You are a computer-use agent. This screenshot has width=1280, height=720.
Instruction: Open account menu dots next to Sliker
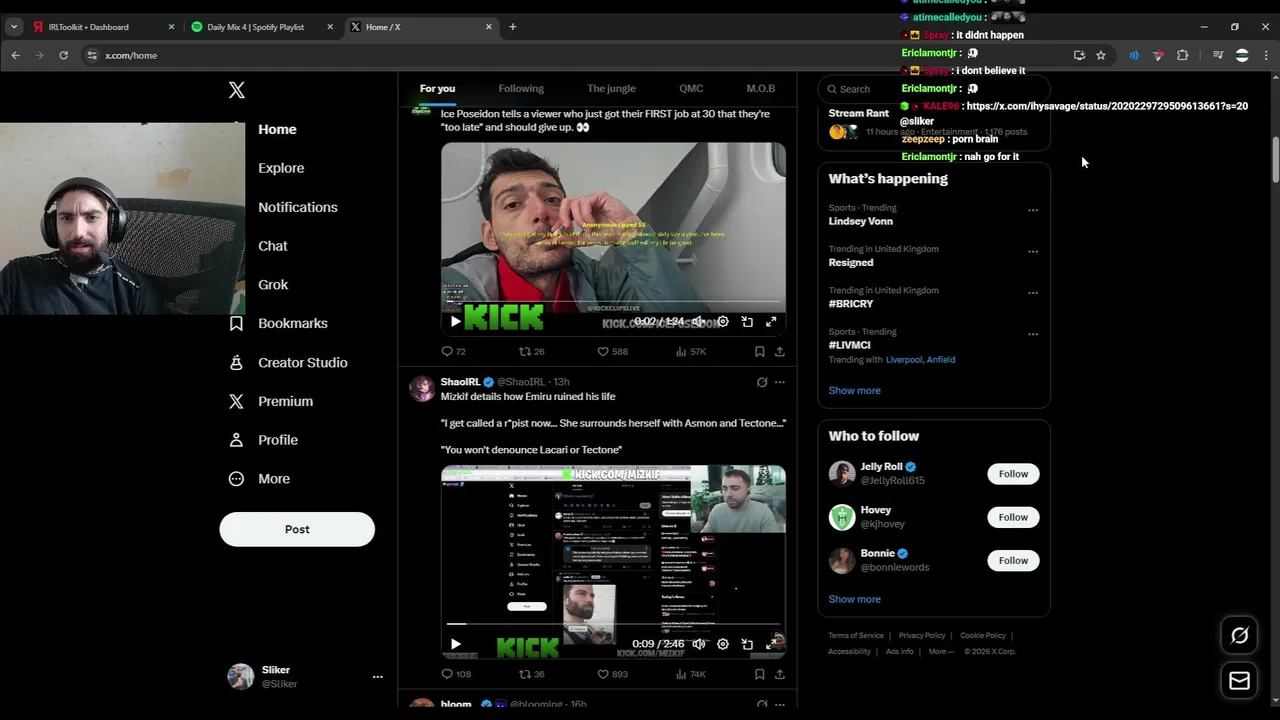pos(377,677)
